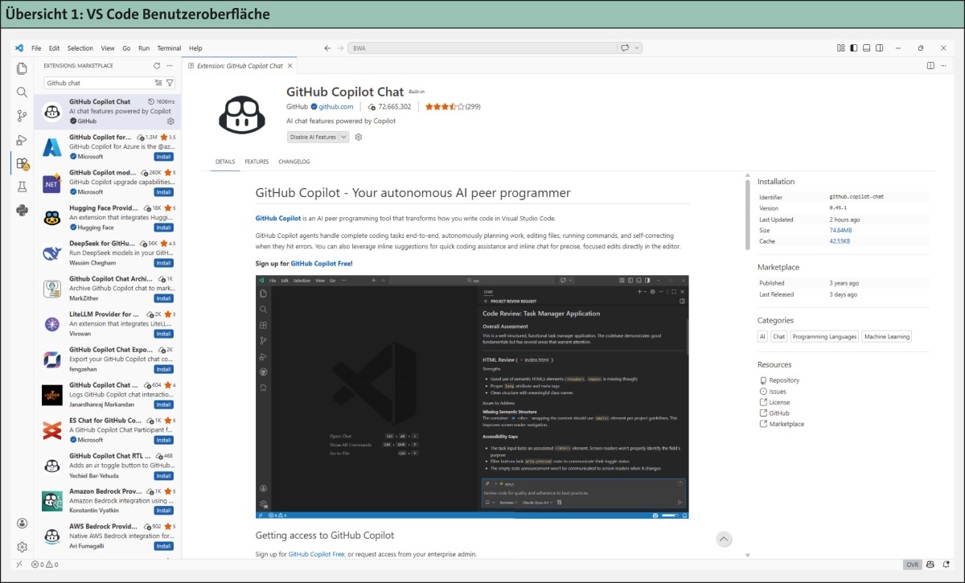Click the scroll-to-top arrow button
Viewport: 965px width, 583px height.
(724, 539)
